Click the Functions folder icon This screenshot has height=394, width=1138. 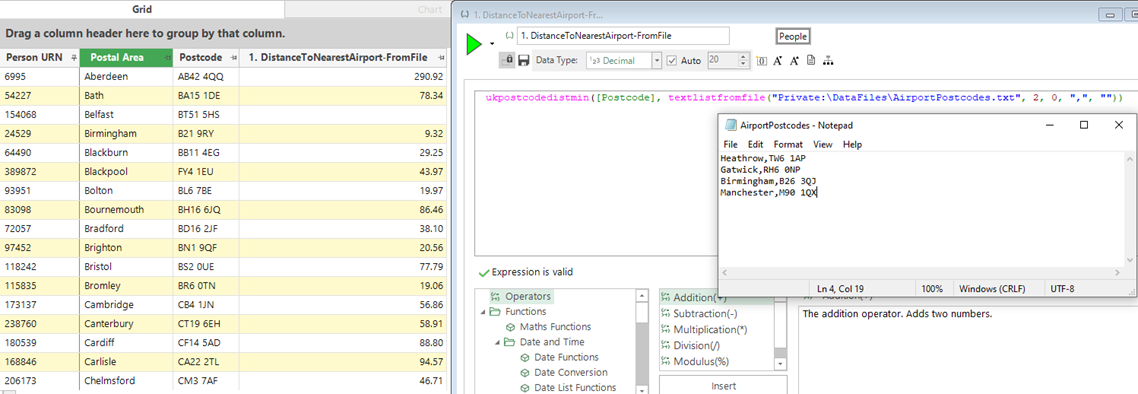click(494, 311)
